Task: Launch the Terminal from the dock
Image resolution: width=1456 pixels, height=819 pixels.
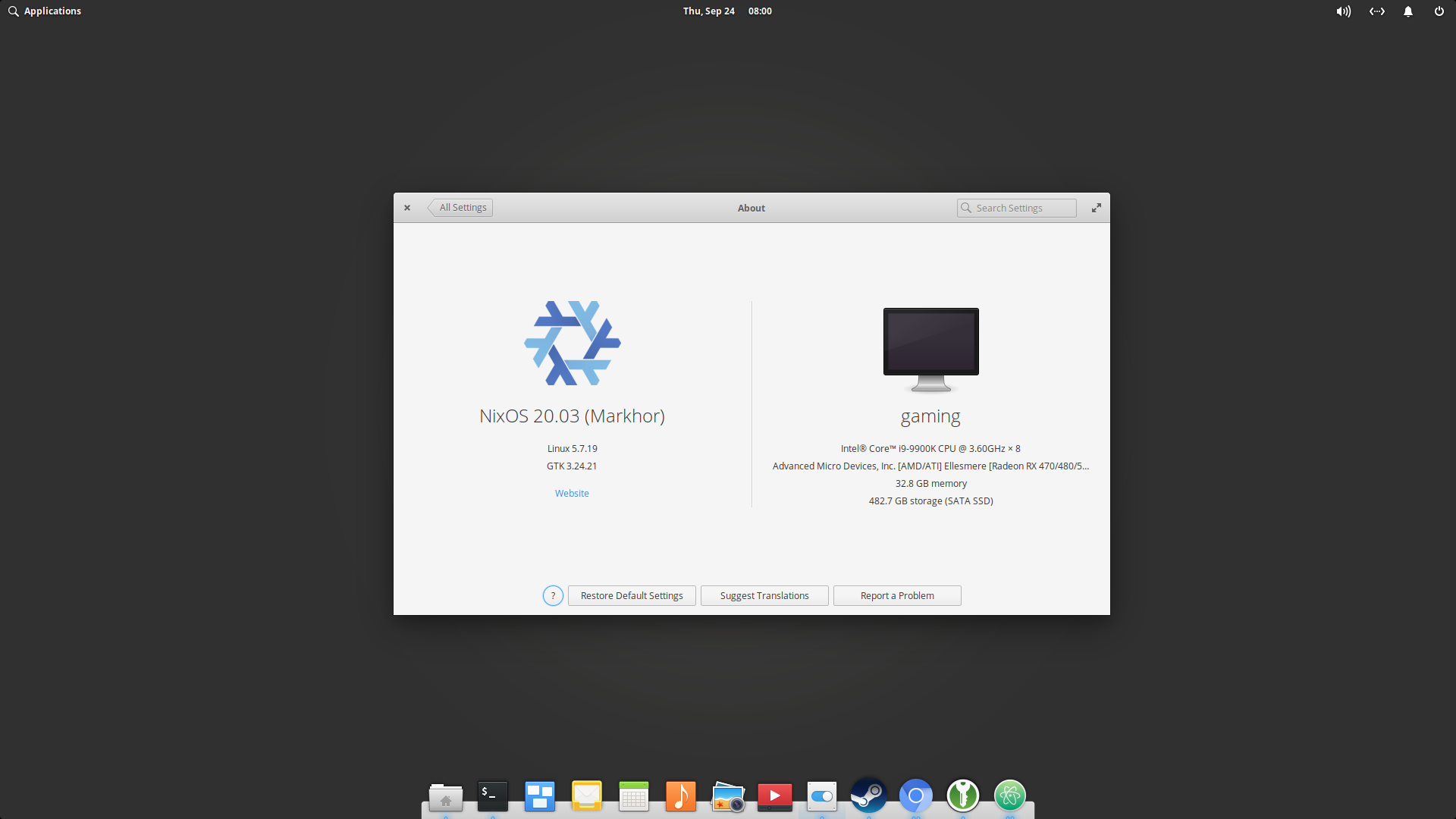Action: tap(493, 796)
